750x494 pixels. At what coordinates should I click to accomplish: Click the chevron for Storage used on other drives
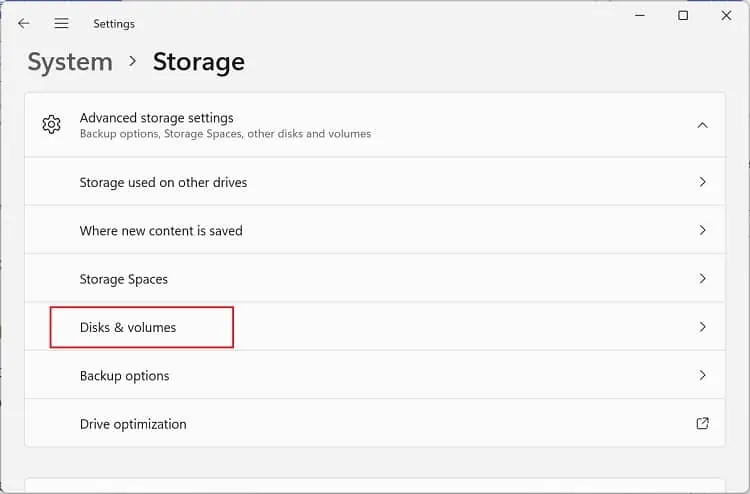click(702, 182)
